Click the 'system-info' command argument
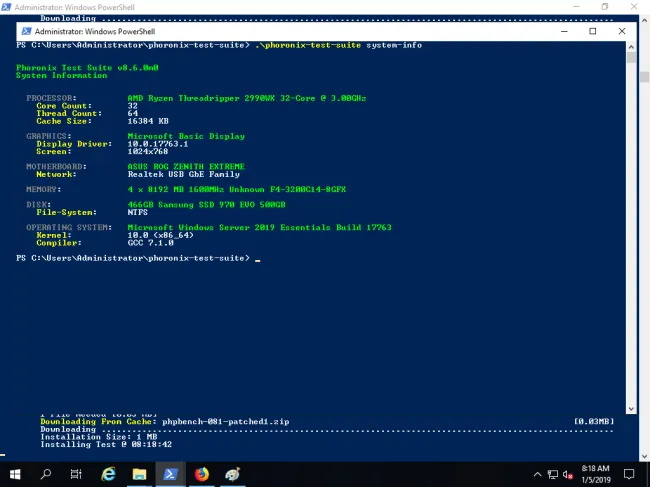The width and height of the screenshot is (650, 487). pos(394,45)
